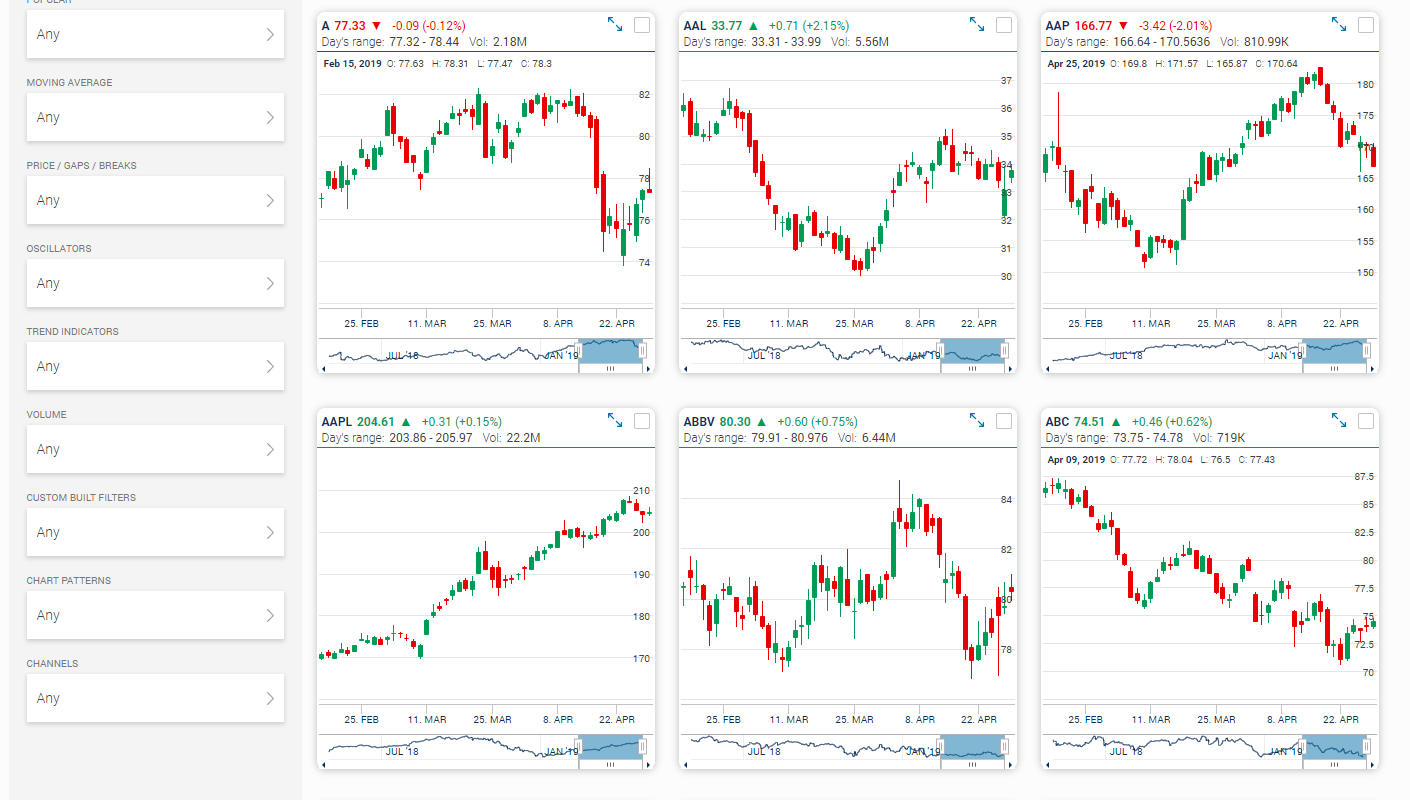Expand the Custom Built Filters selector

155,532
